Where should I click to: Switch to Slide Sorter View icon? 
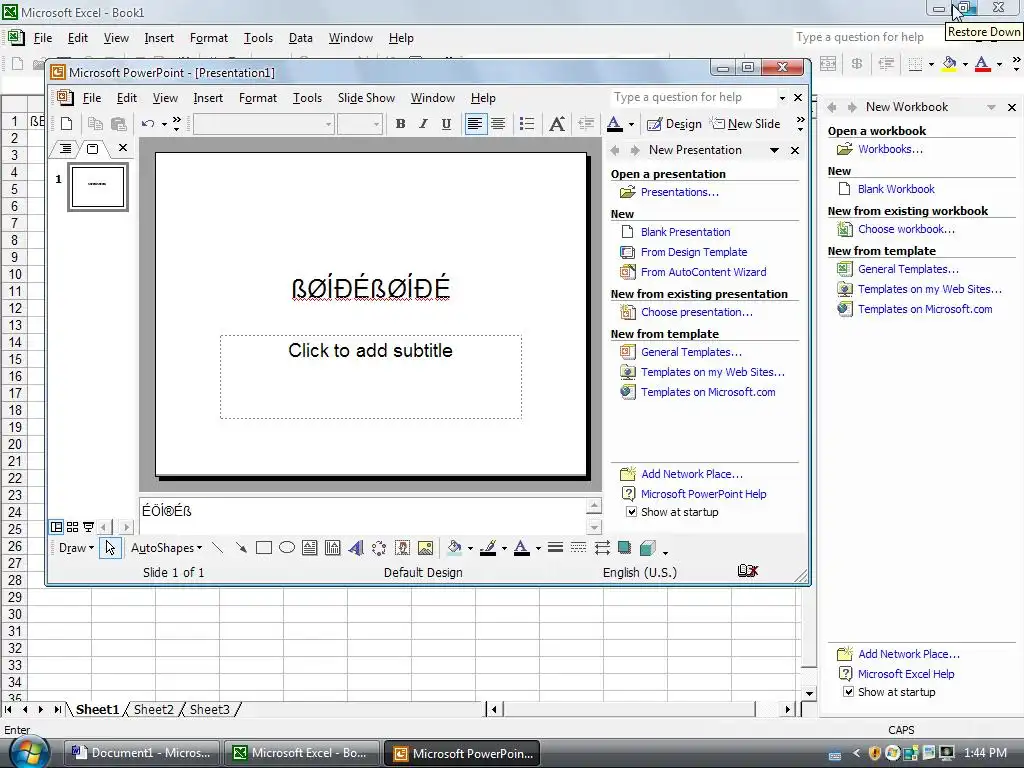(72, 526)
